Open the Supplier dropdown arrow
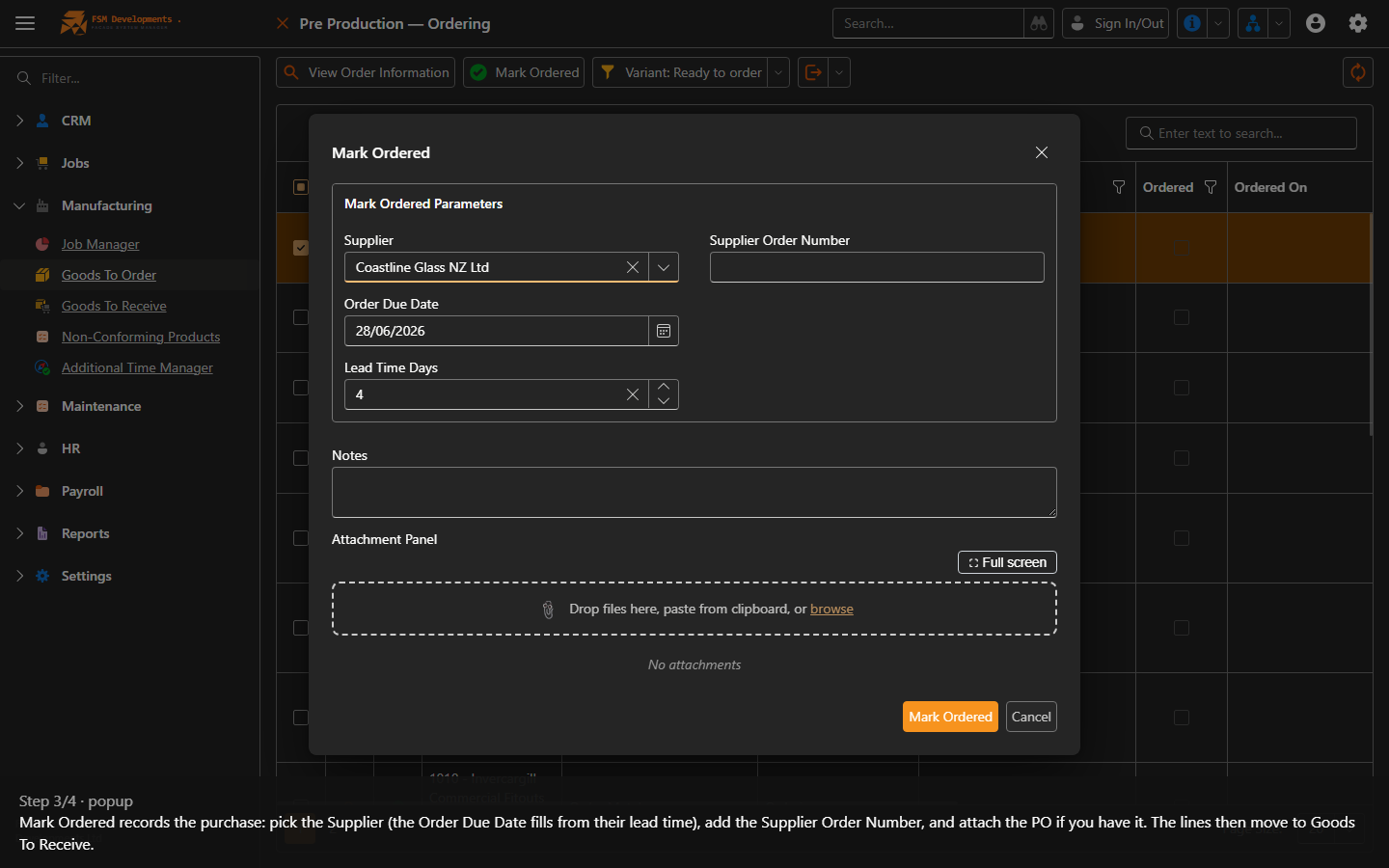This screenshot has height=868, width=1389. [x=664, y=267]
